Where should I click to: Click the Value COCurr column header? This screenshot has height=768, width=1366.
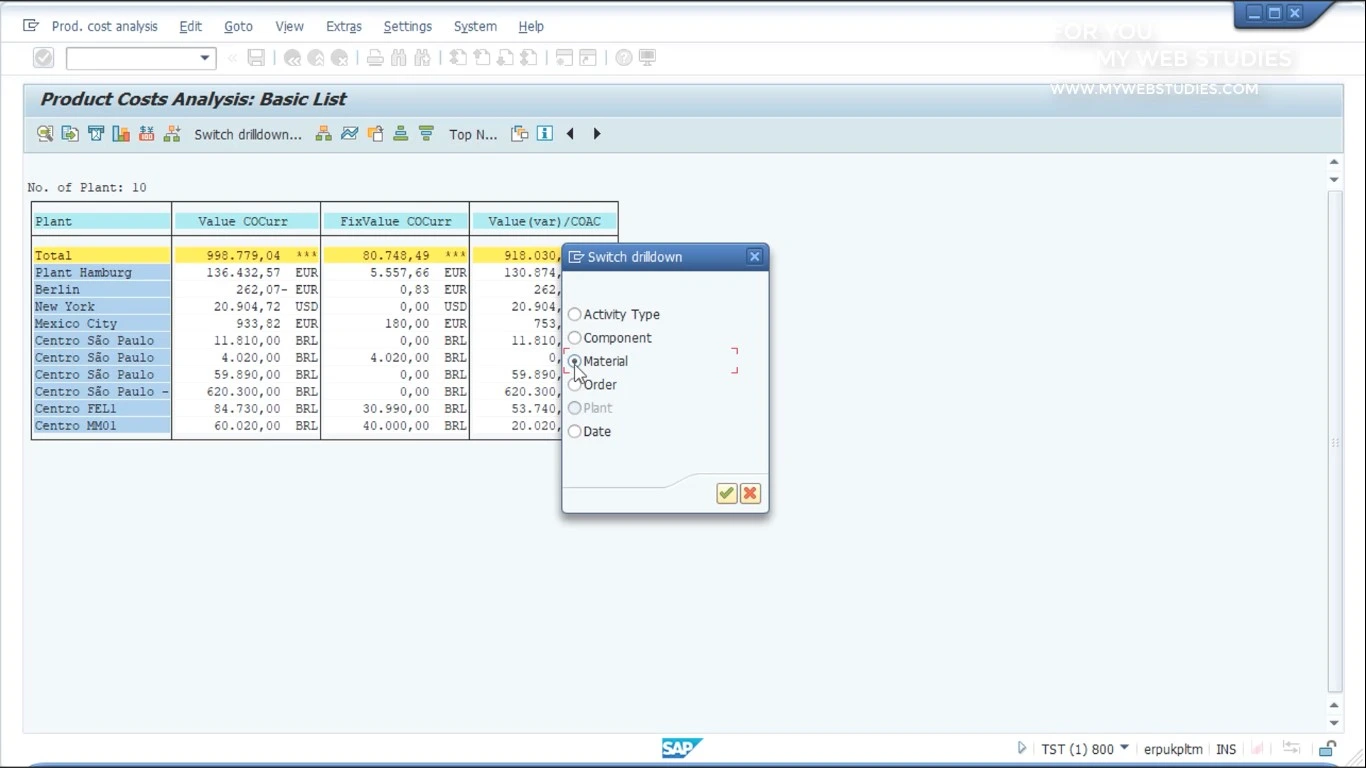[x=246, y=221]
